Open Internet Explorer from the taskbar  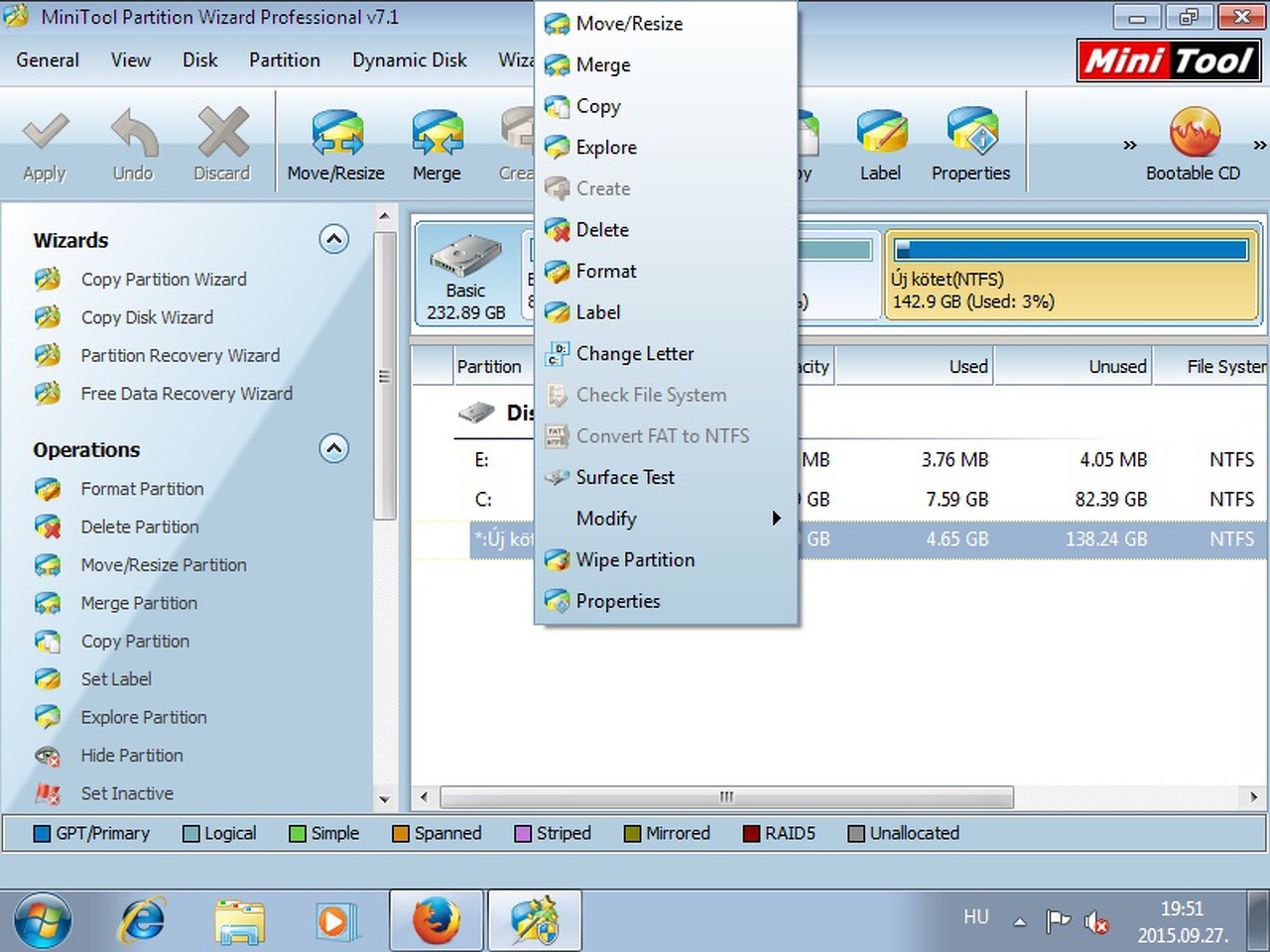[143, 921]
